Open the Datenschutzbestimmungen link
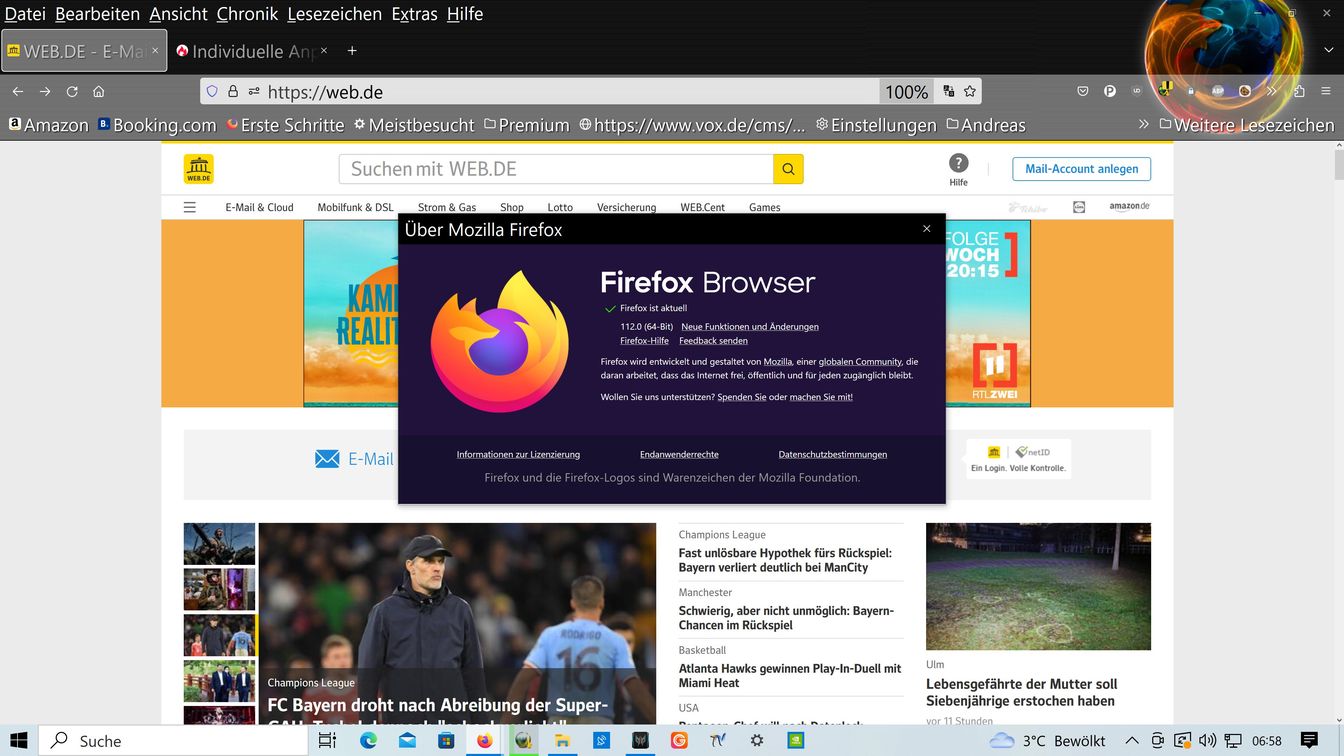Image resolution: width=1344 pixels, height=756 pixels. 832,454
